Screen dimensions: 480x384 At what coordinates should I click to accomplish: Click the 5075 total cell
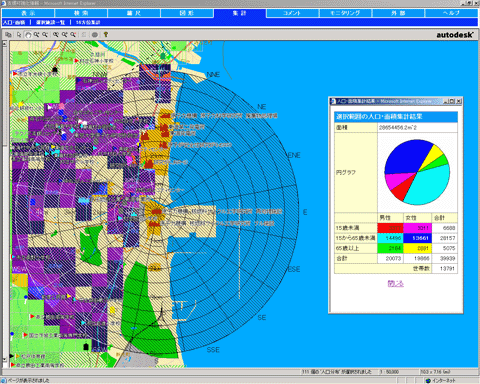pyautogui.click(x=445, y=248)
